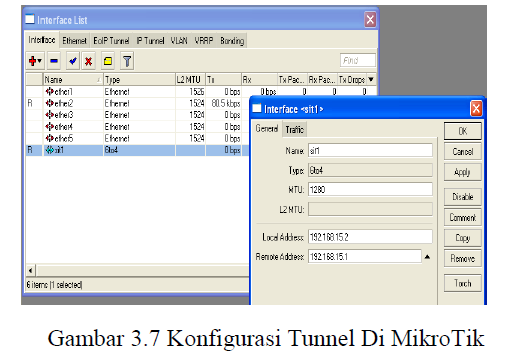Click the Interface sit1 window title icon

coord(257,108)
